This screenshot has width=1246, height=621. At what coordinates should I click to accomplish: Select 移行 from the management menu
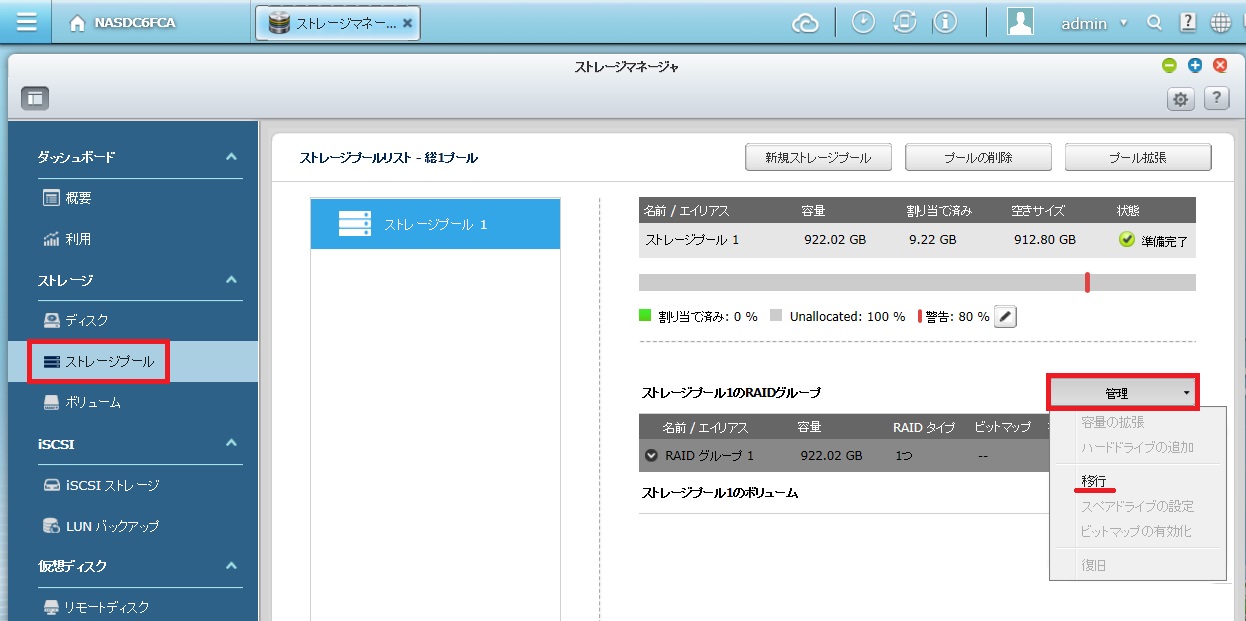[1093, 481]
